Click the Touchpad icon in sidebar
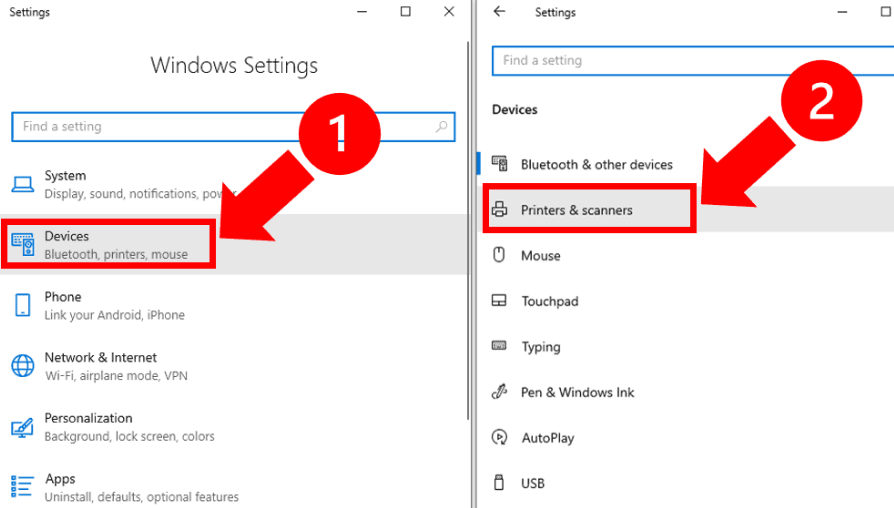This screenshot has height=508, width=894. (x=500, y=301)
